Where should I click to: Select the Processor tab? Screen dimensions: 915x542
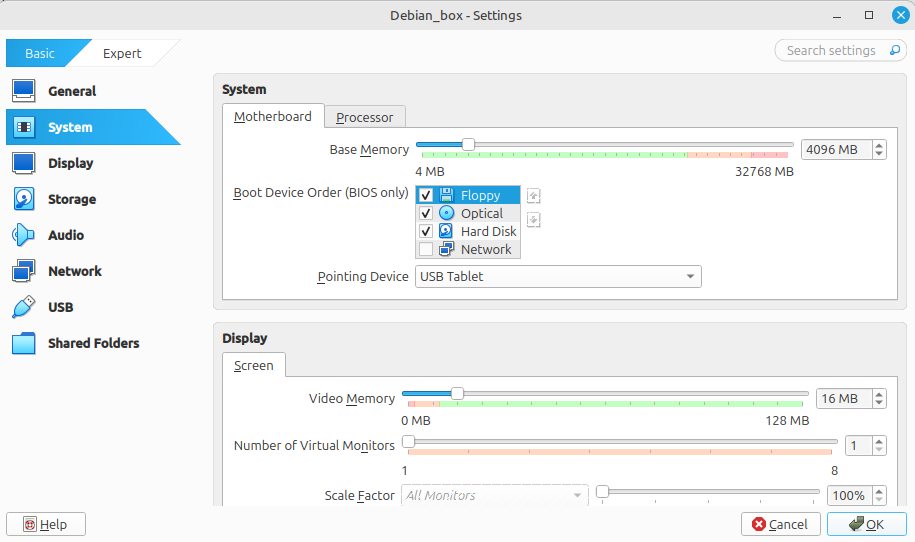(x=365, y=117)
